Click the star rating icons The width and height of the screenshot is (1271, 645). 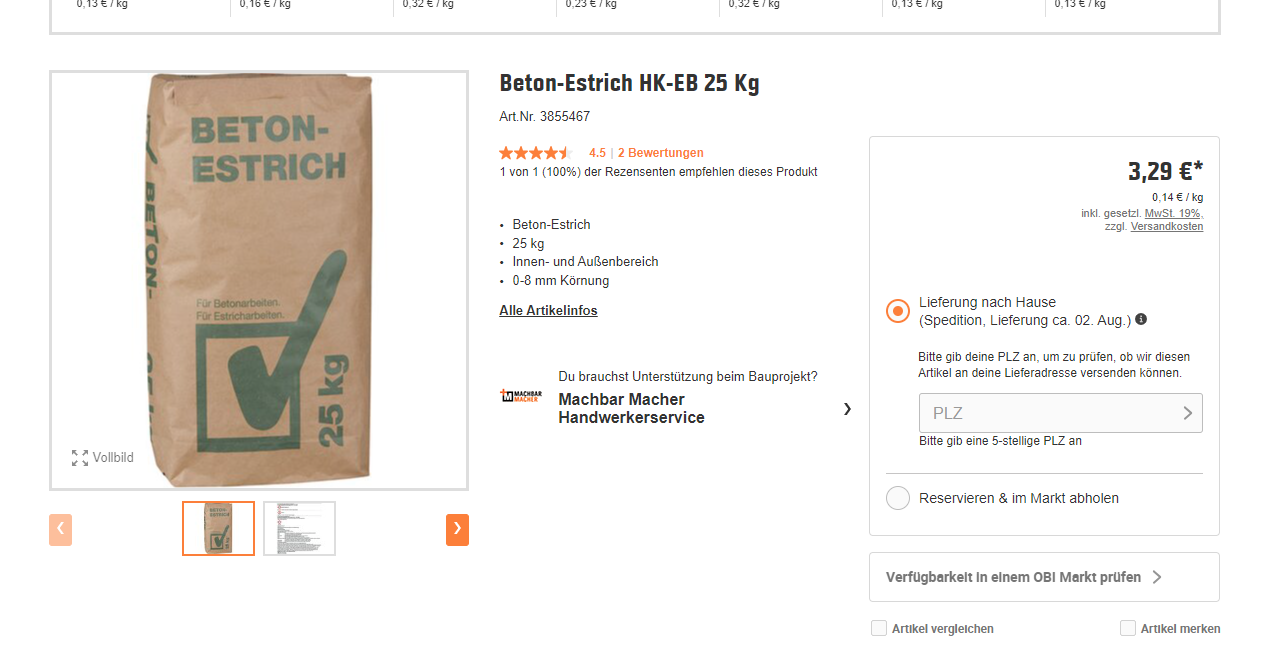[x=535, y=153]
